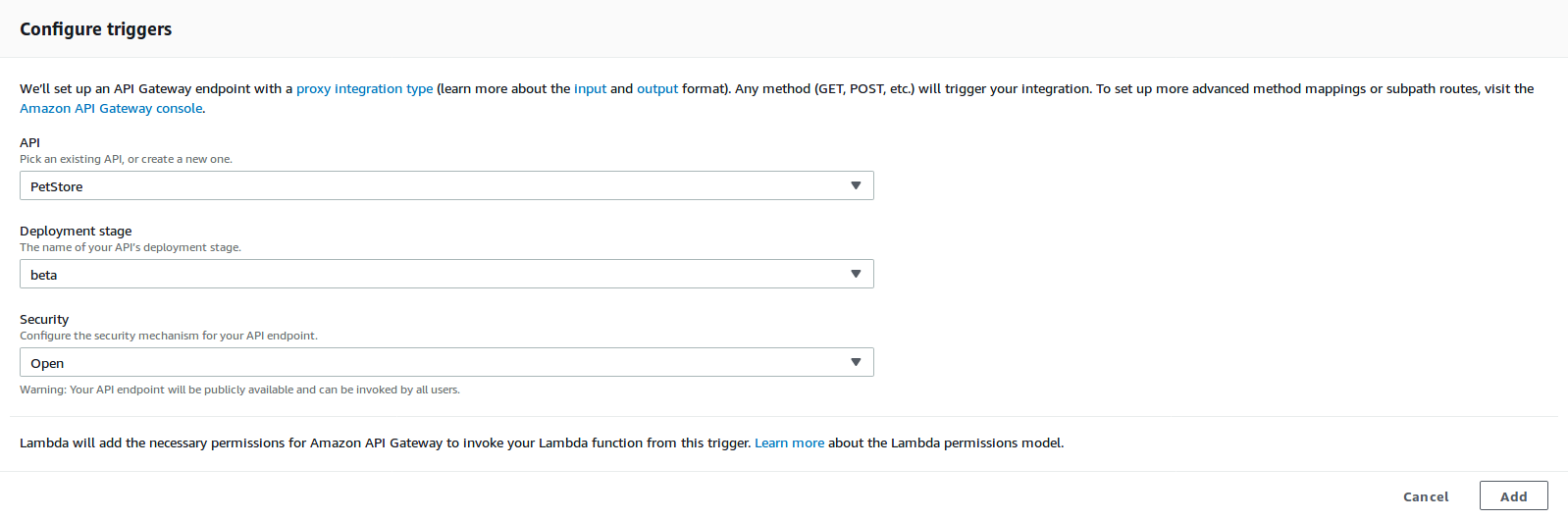The height and width of the screenshot is (520, 1568).
Task: Visit the Amazon API Gateway console link
Action: (x=111, y=109)
